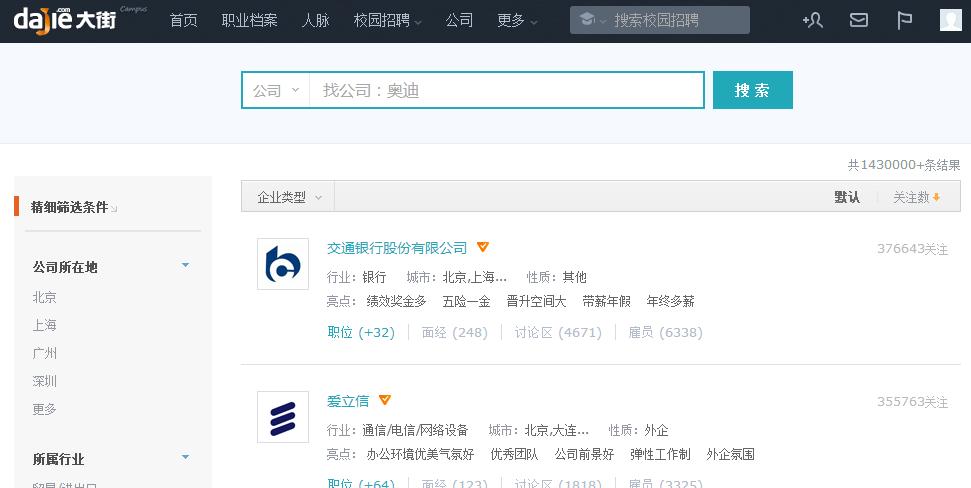This screenshot has width=971, height=488.
Task: Click the 晋升空间大 highlight tag
Action: 536,302
